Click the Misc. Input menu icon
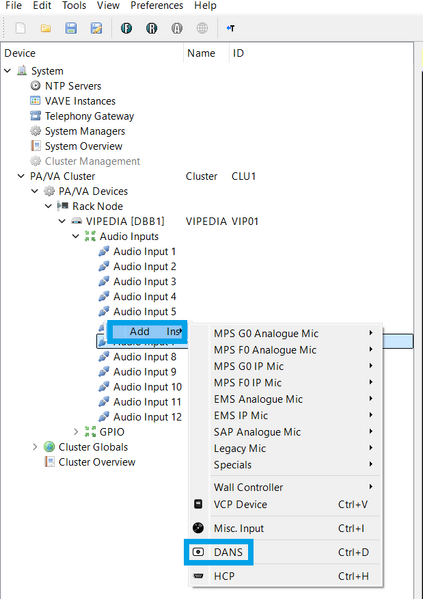 (x=198, y=528)
